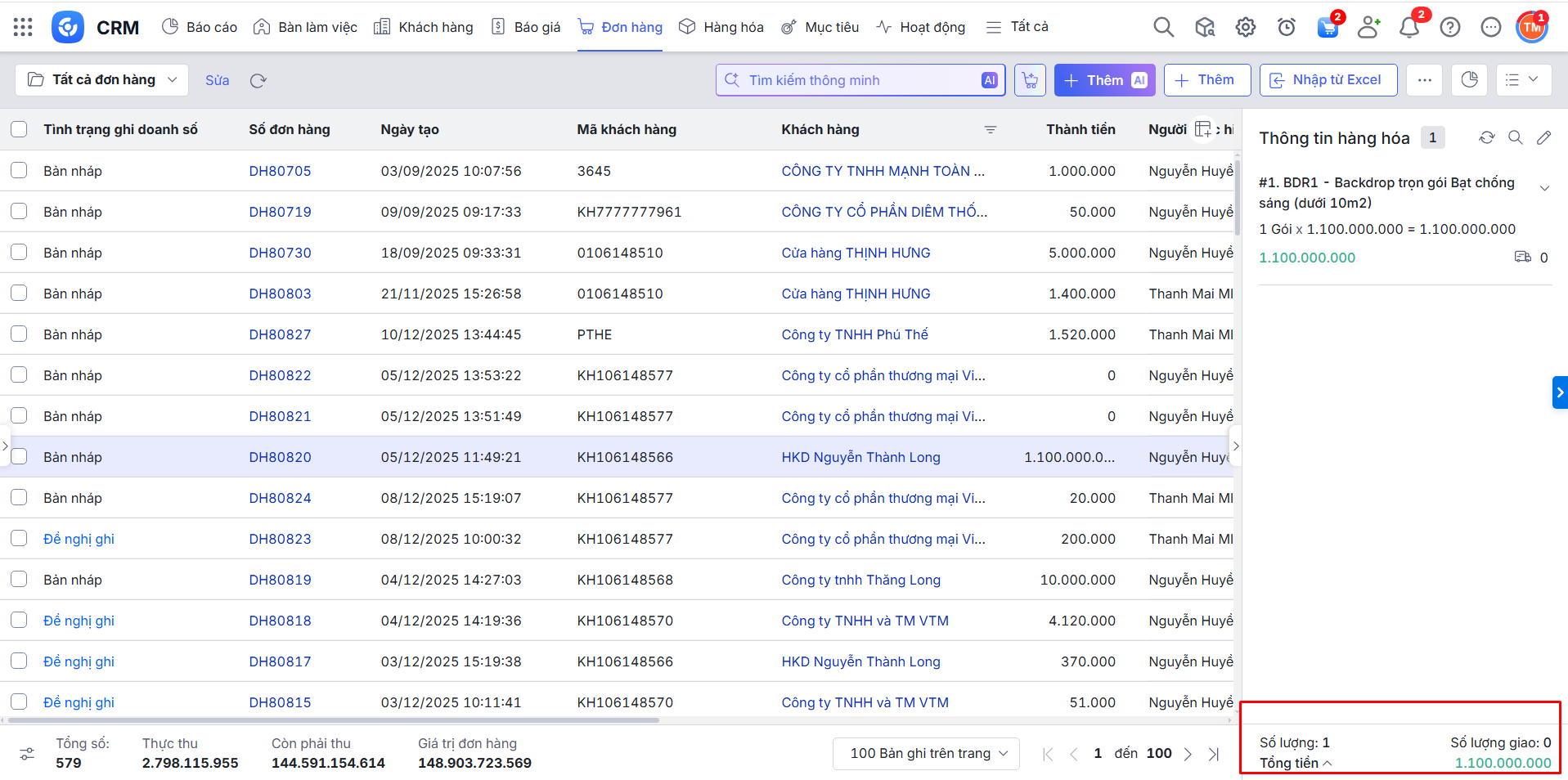Click the Nhập từ Excel button

click(1328, 80)
